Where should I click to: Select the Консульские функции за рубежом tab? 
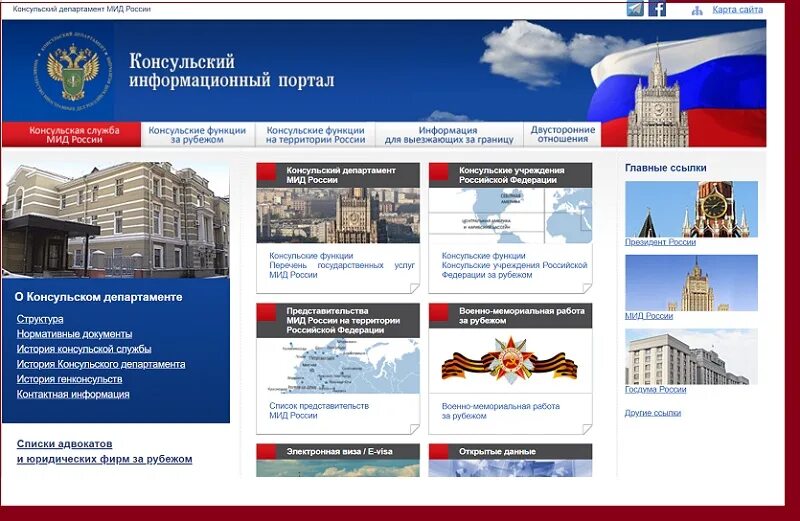[197, 135]
